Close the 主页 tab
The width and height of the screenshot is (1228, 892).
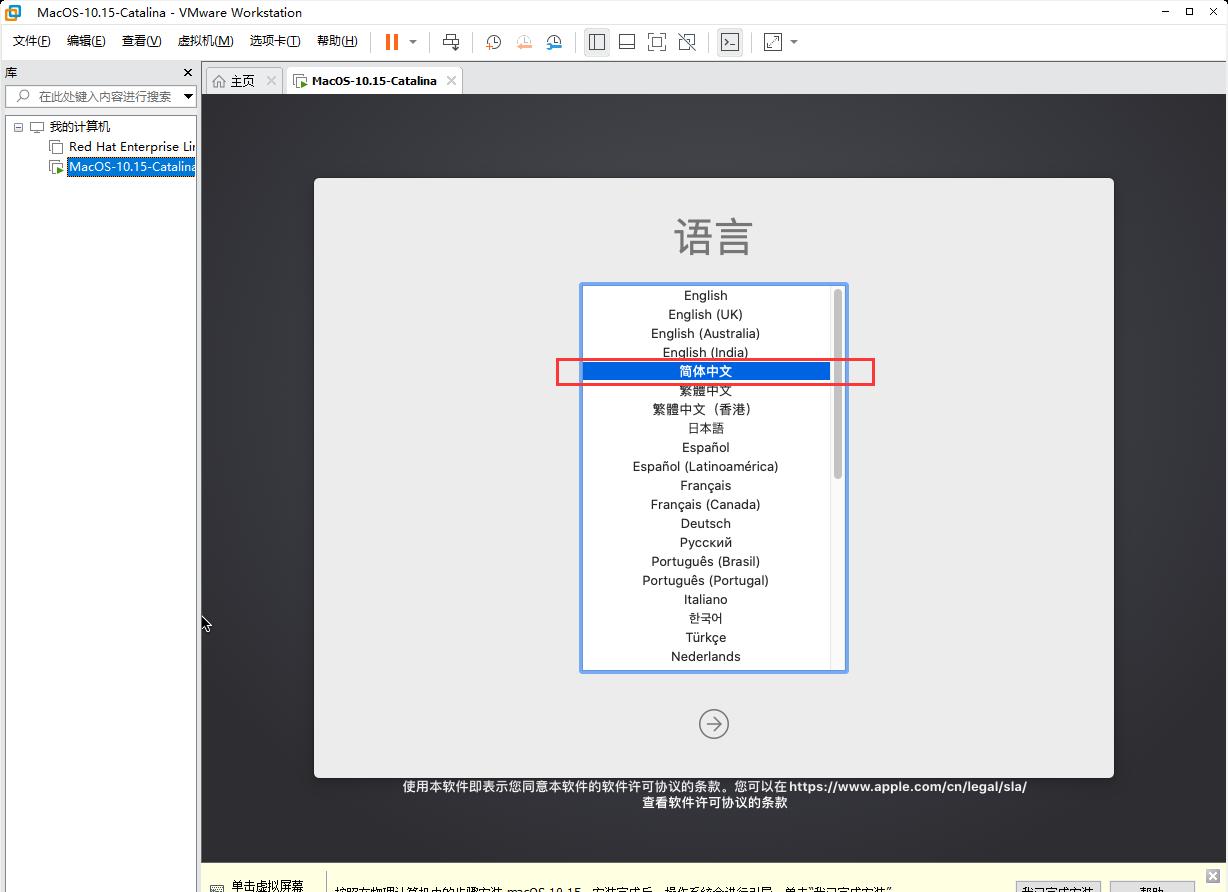point(271,81)
